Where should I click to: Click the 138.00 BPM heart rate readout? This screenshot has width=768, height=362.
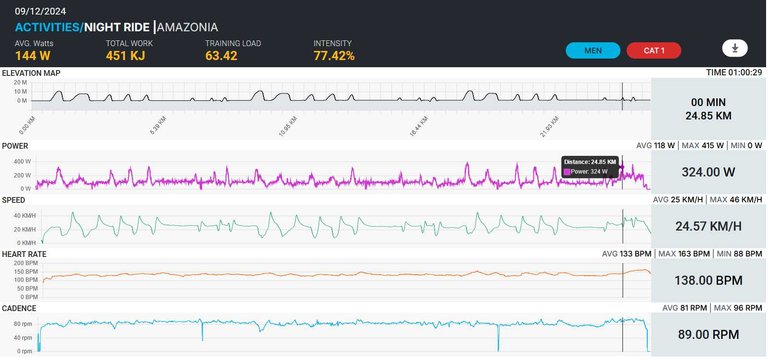pos(708,280)
